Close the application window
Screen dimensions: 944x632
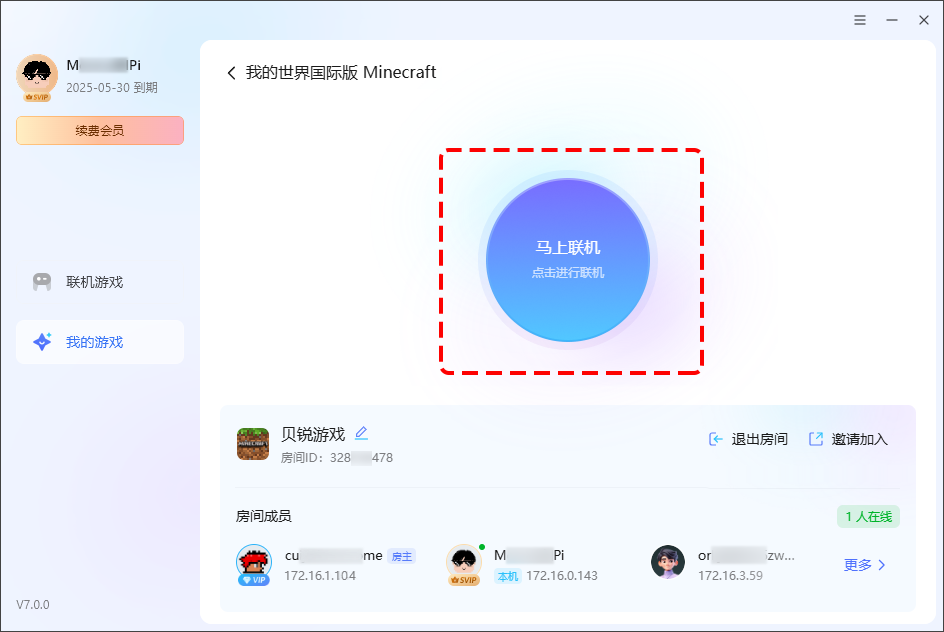pyautogui.click(x=924, y=20)
